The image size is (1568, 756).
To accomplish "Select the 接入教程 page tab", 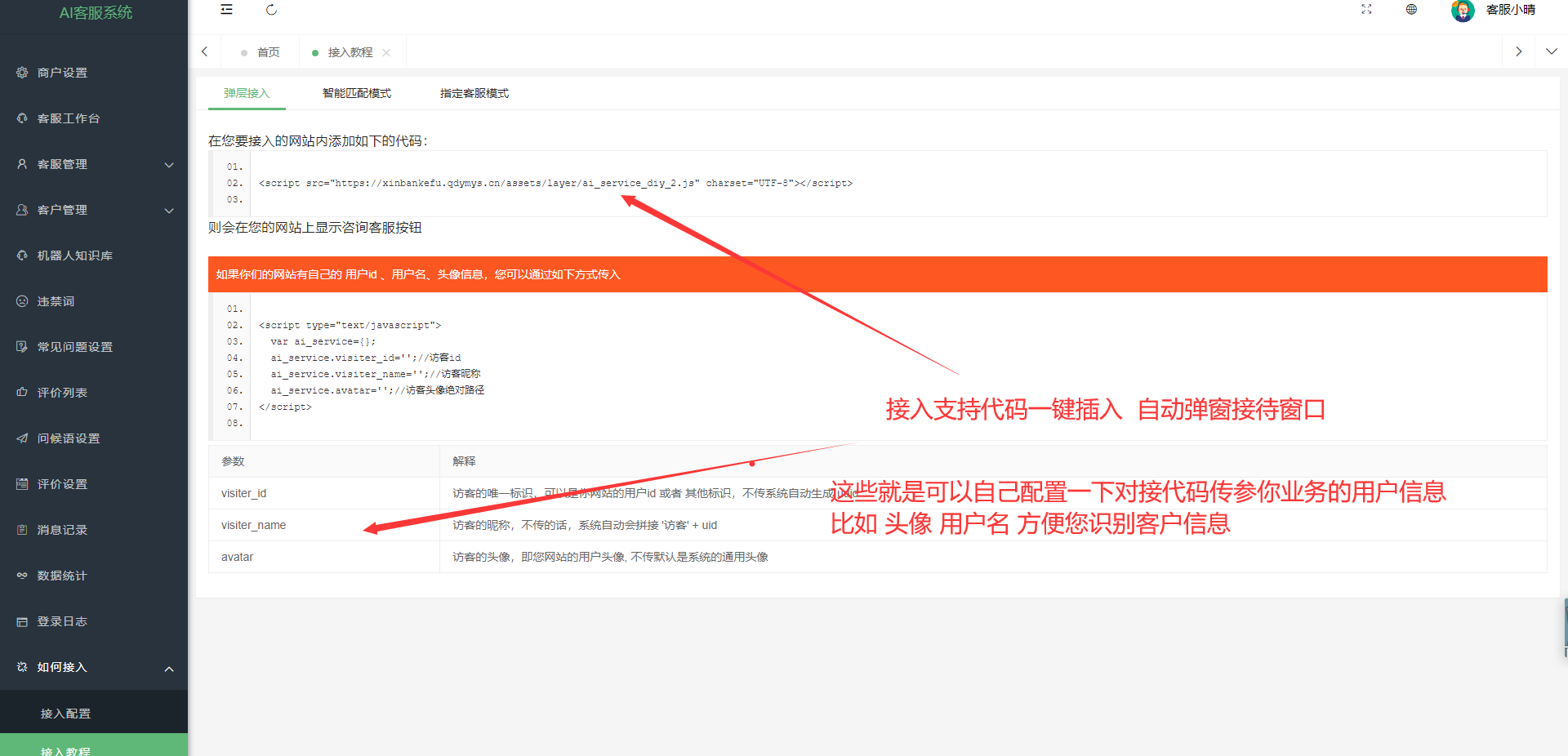I will (350, 52).
